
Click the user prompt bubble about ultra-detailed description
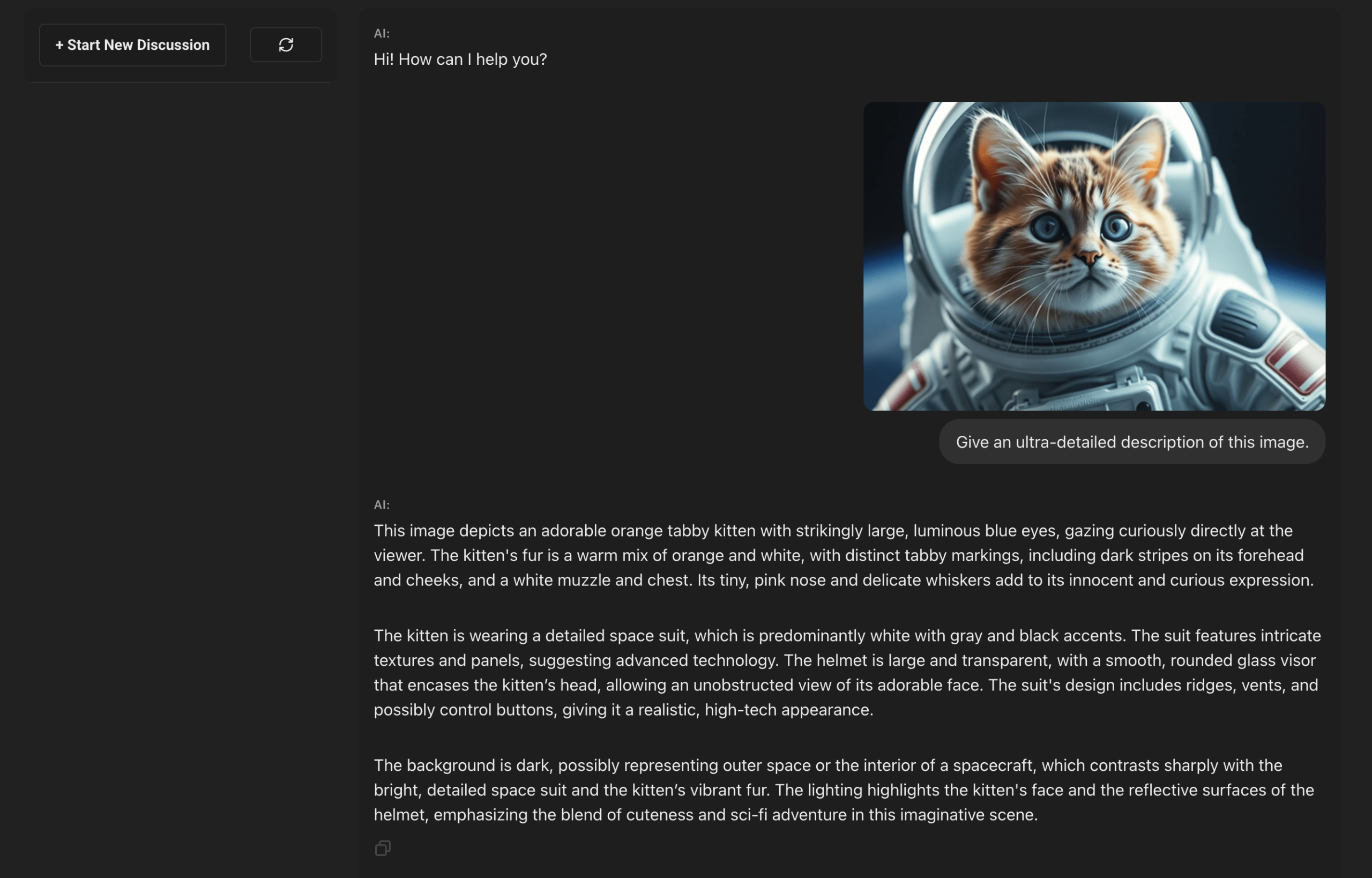pyautogui.click(x=1131, y=442)
